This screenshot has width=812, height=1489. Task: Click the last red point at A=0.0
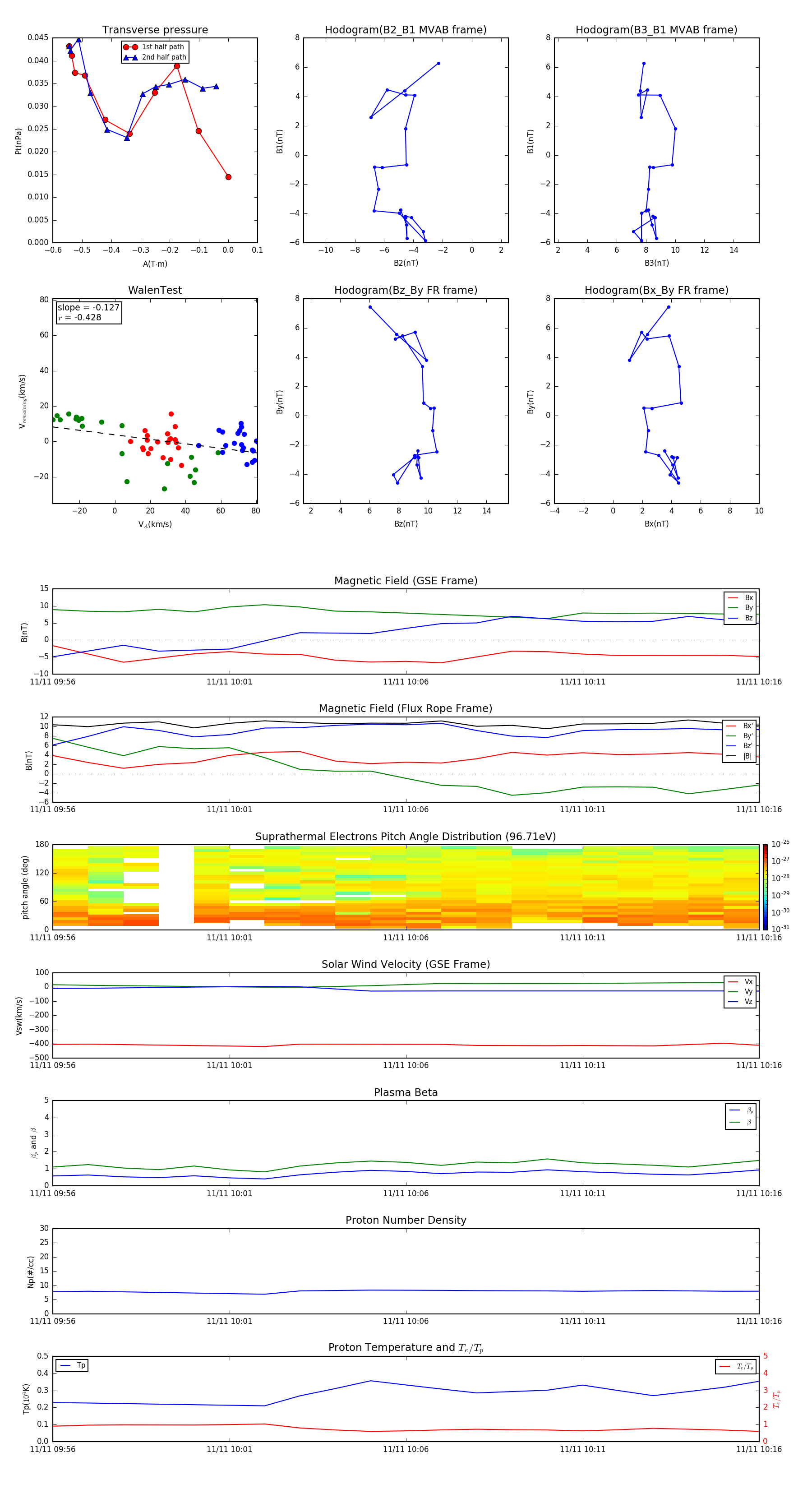coord(228,177)
